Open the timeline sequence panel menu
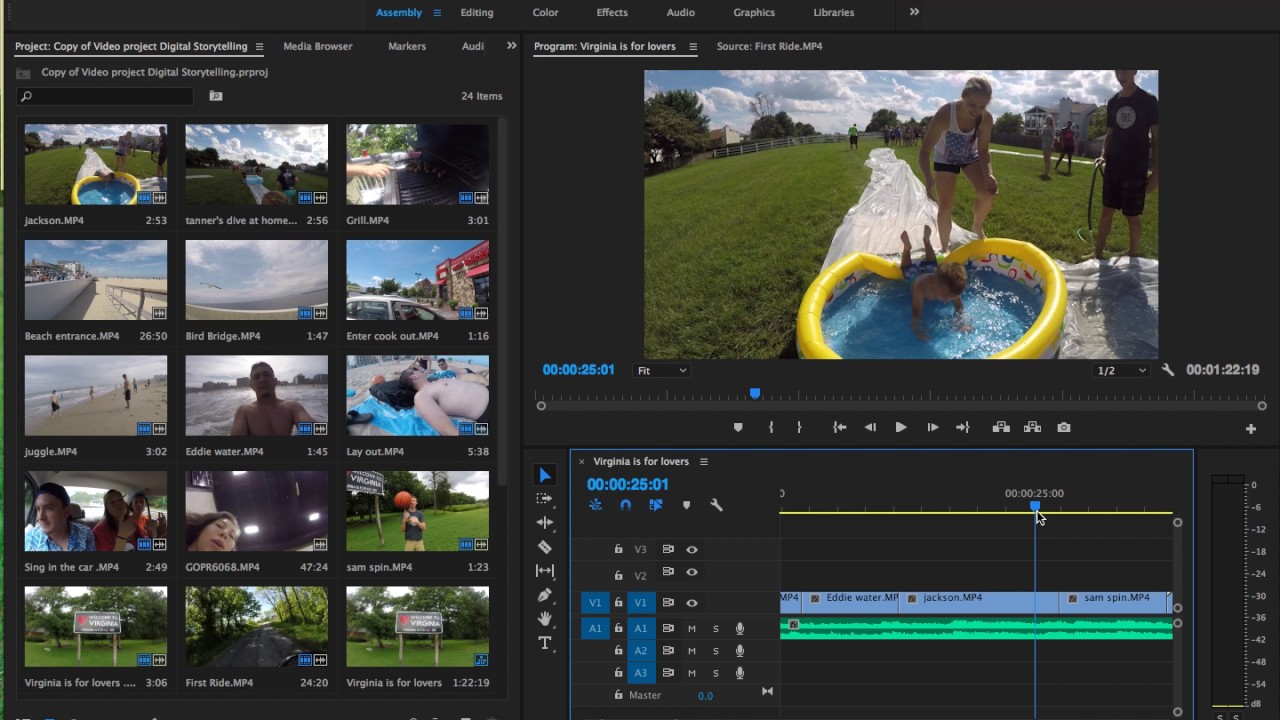This screenshot has height=720, width=1280. 703,461
